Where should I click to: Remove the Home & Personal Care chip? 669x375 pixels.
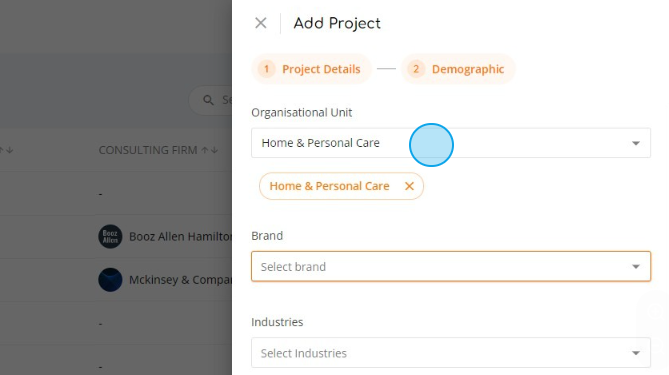[409, 186]
